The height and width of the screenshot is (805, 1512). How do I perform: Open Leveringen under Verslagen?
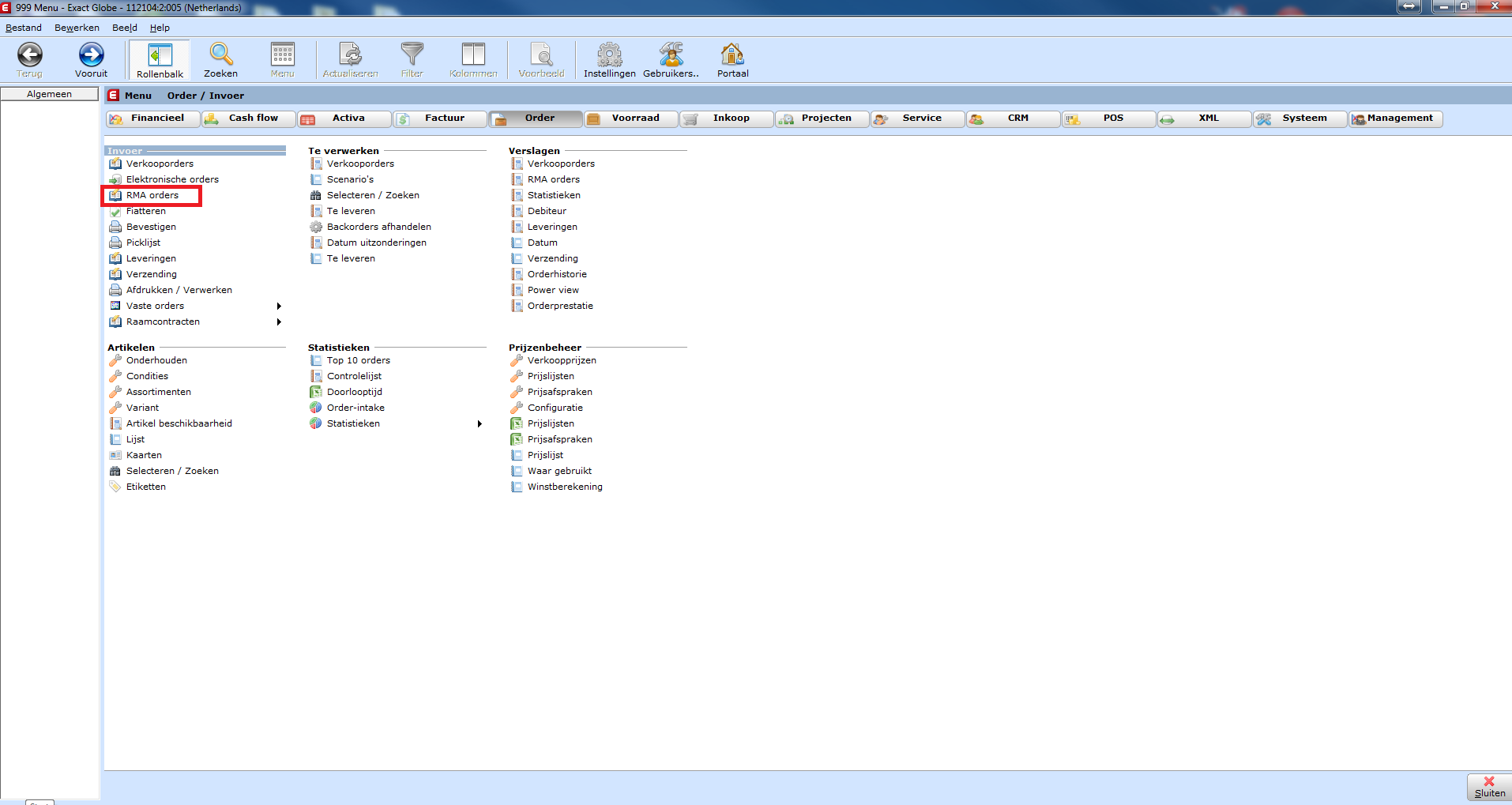(552, 227)
